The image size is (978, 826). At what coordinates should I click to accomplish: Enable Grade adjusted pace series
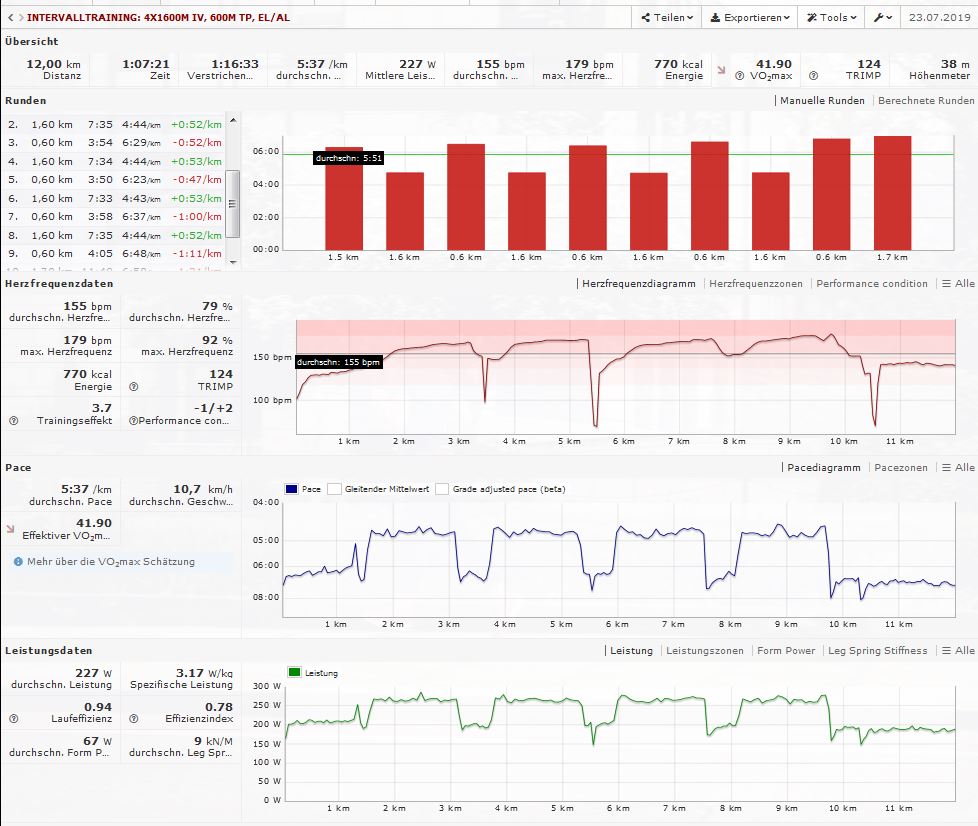point(443,489)
